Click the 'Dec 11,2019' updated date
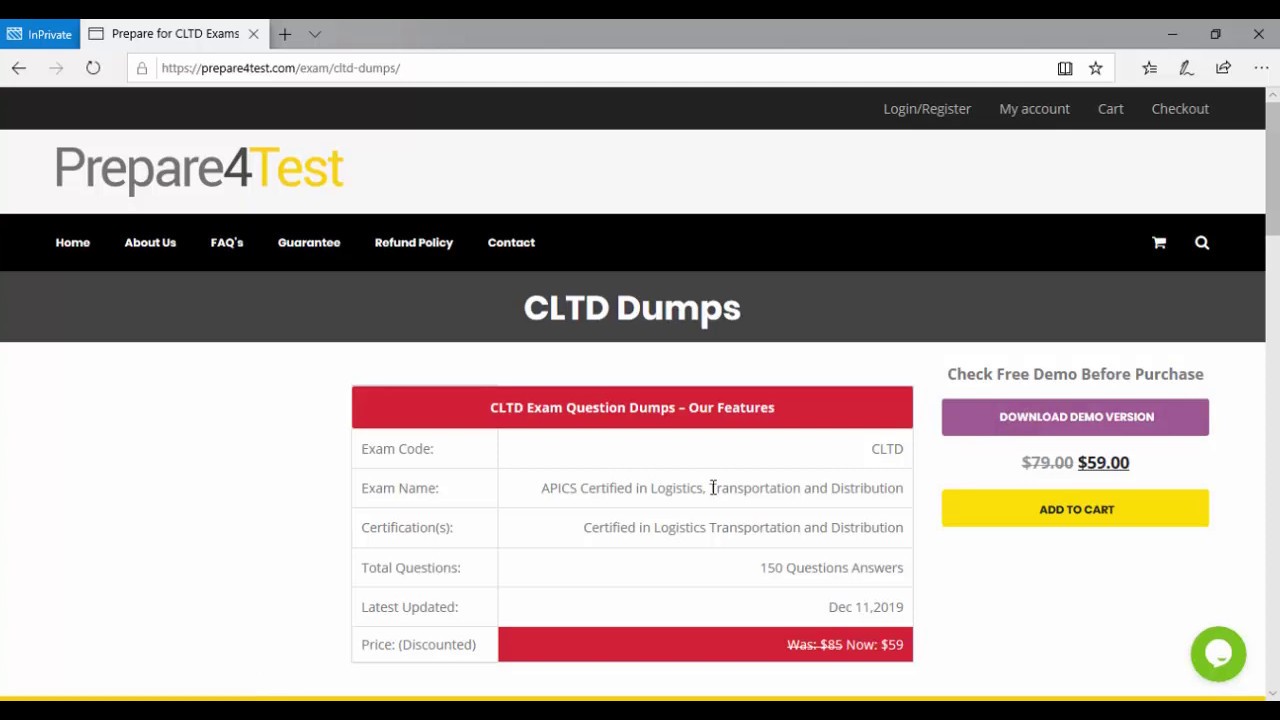The width and height of the screenshot is (1280, 720). point(866,607)
